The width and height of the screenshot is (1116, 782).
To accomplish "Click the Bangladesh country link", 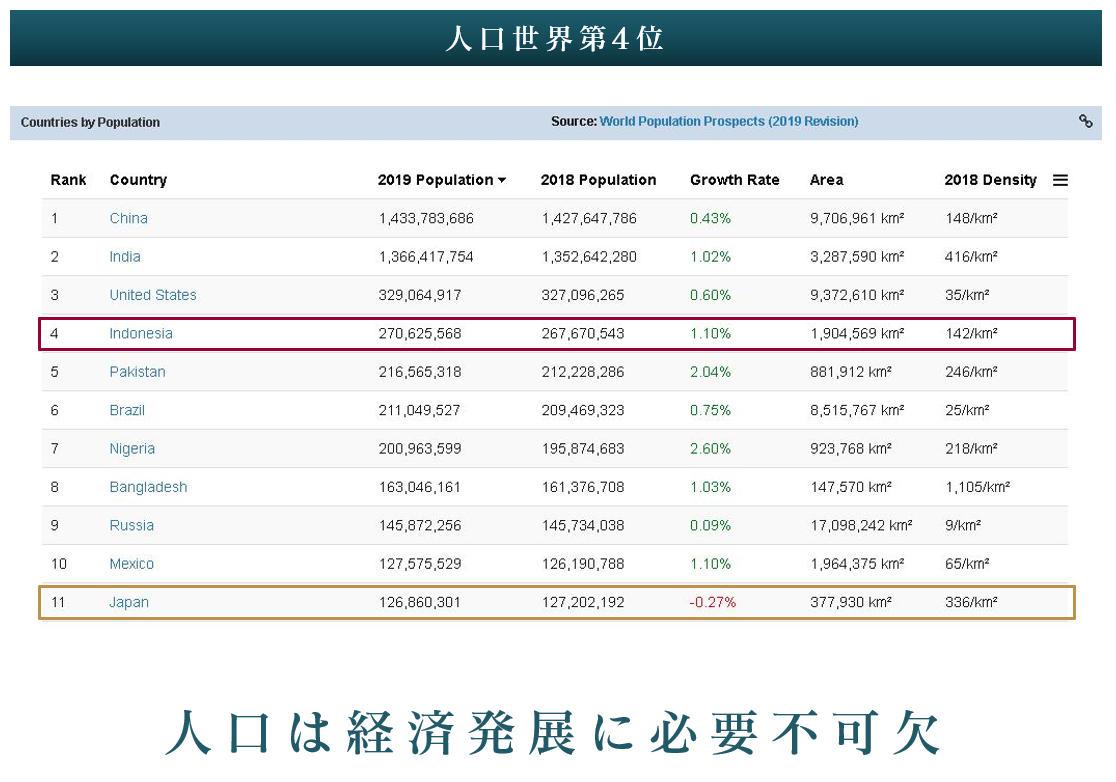I will 148,487.
